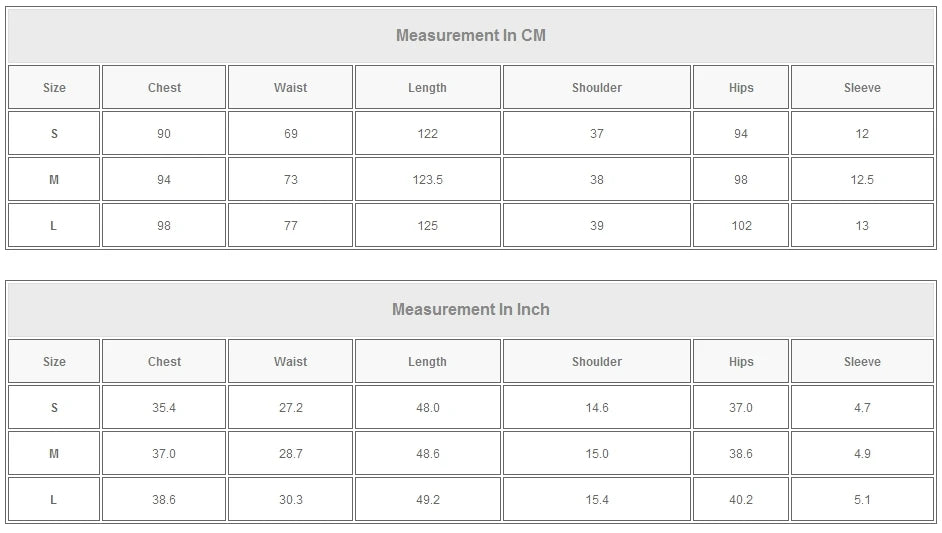Click the sleeve value 12.5 cell
This screenshot has height=533, width=942.
click(862, 180)
